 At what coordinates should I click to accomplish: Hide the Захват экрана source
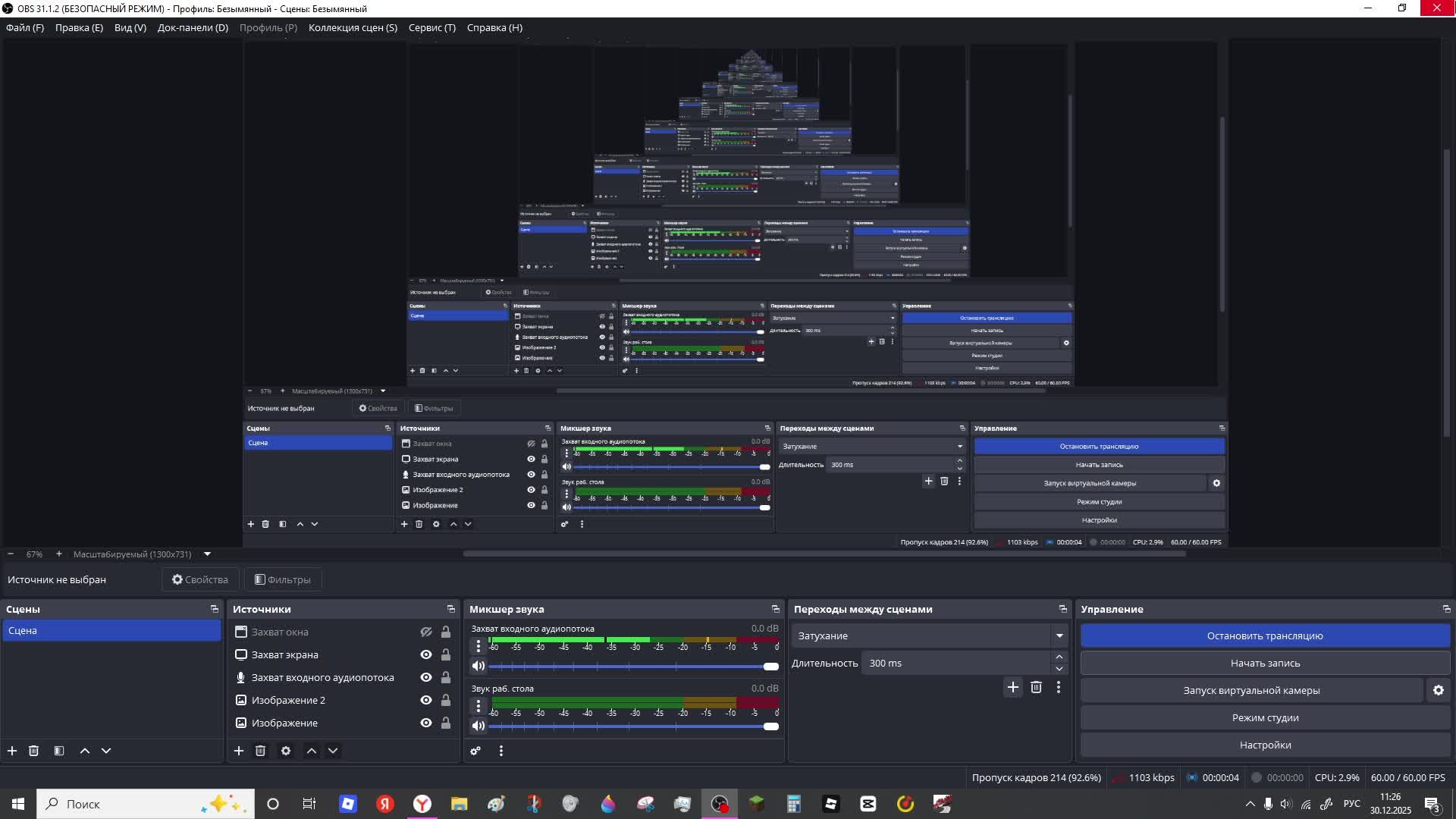tap(426, 654)
